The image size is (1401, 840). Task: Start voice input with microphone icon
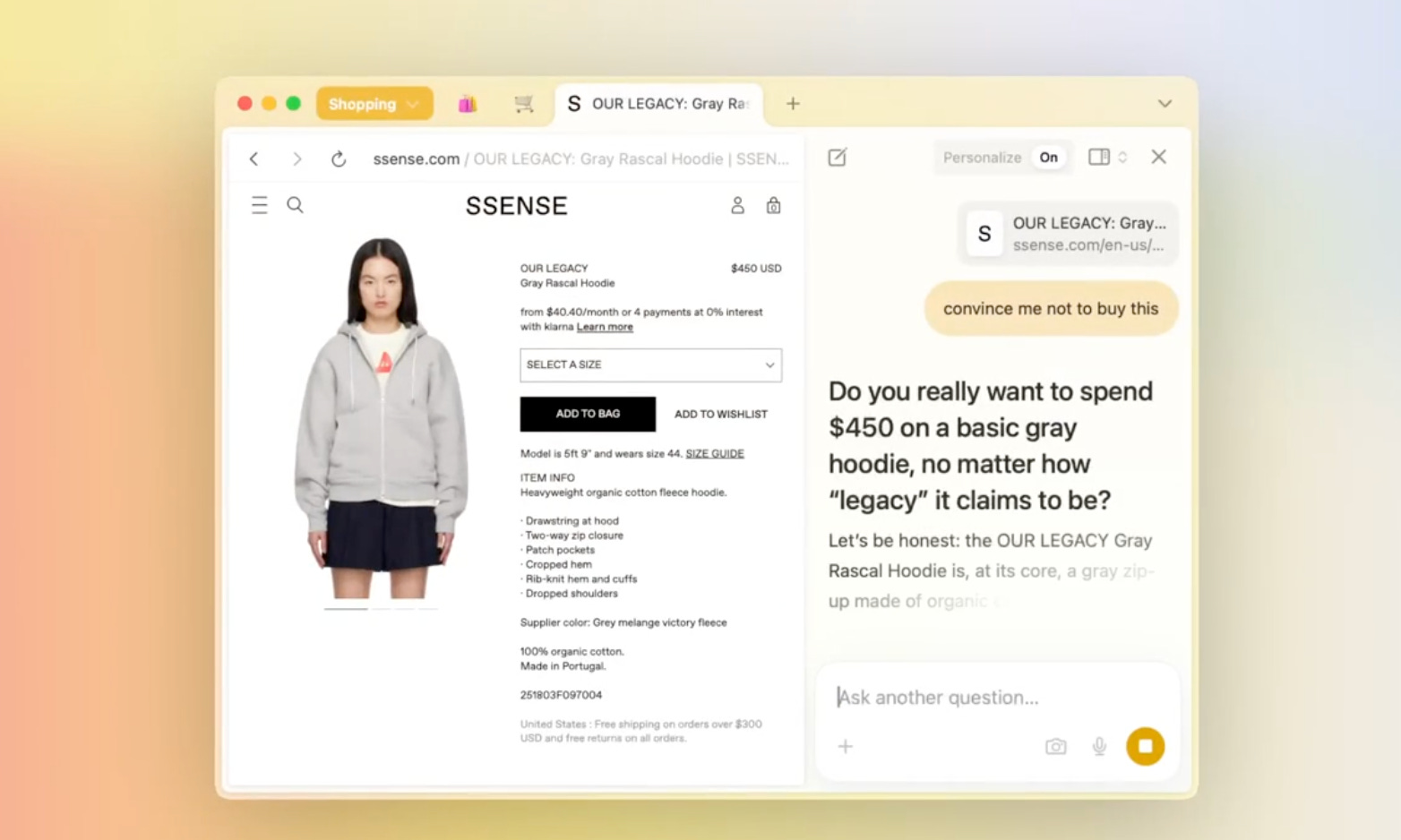(1099, 746)
